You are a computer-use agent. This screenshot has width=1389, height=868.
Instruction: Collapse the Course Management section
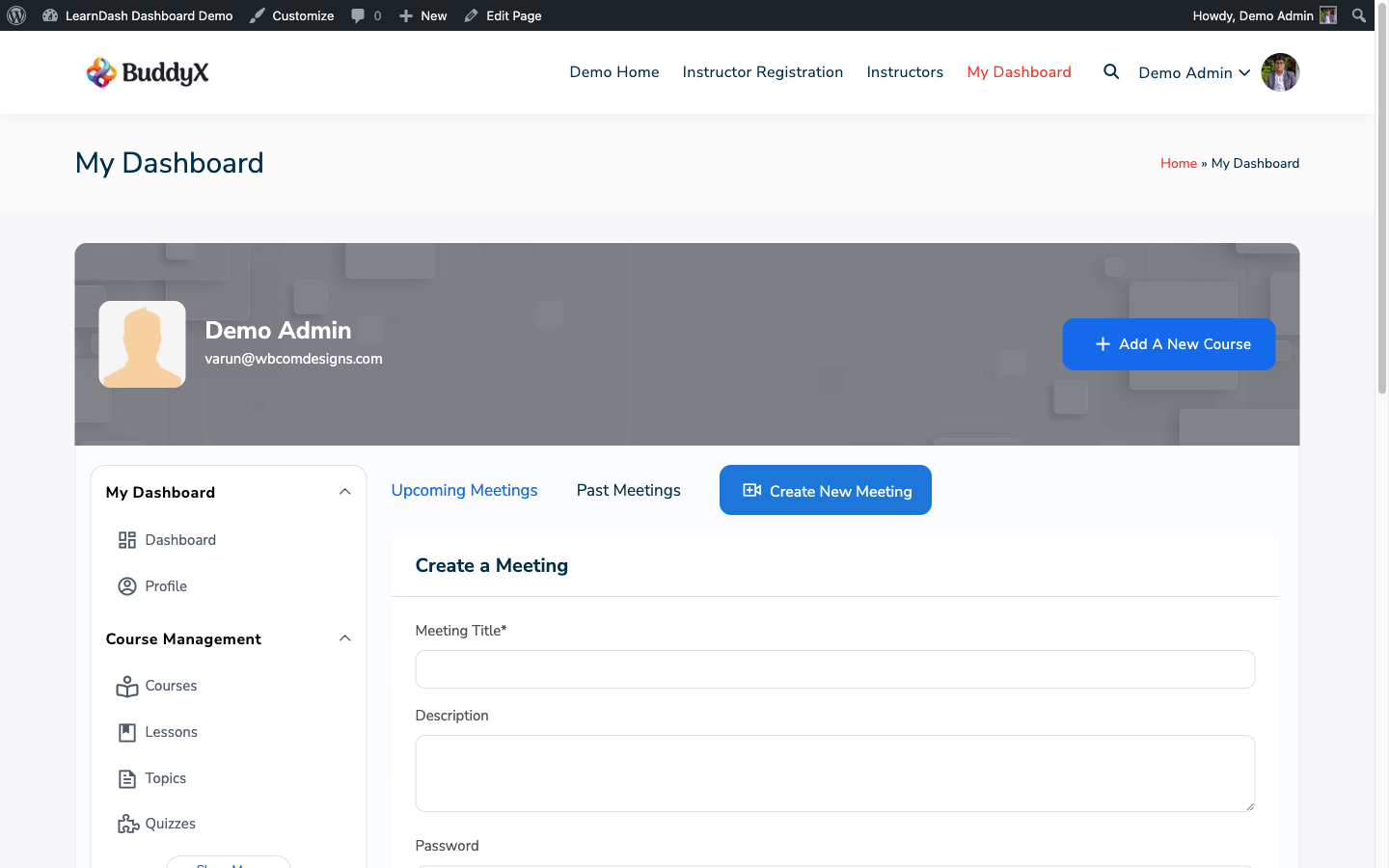(x=344, y=637)
